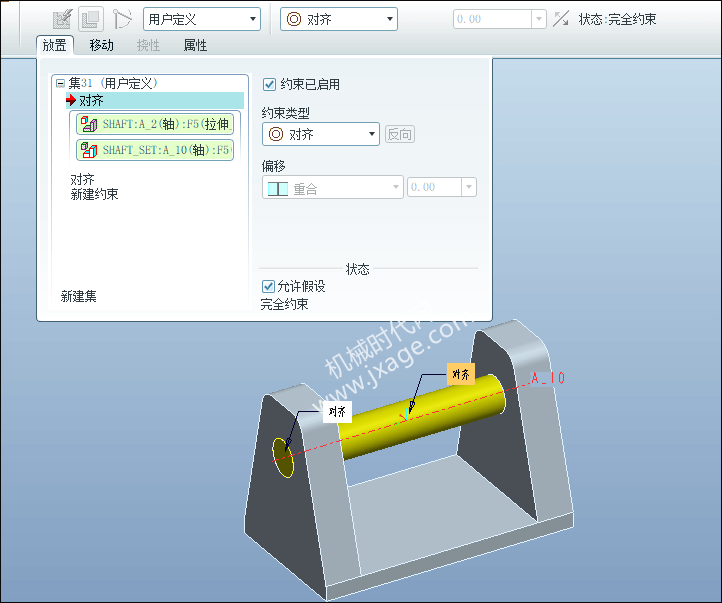The width and height of the screenshot is (722, 603).
Task: Click the flip offset direction icon
Action: click(561, 19)
